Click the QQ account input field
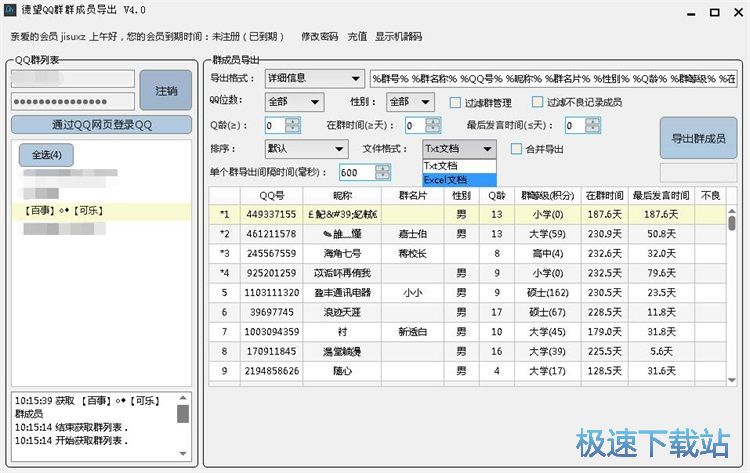This screenshot has width=750, height=473. click(x=73, y=78)
